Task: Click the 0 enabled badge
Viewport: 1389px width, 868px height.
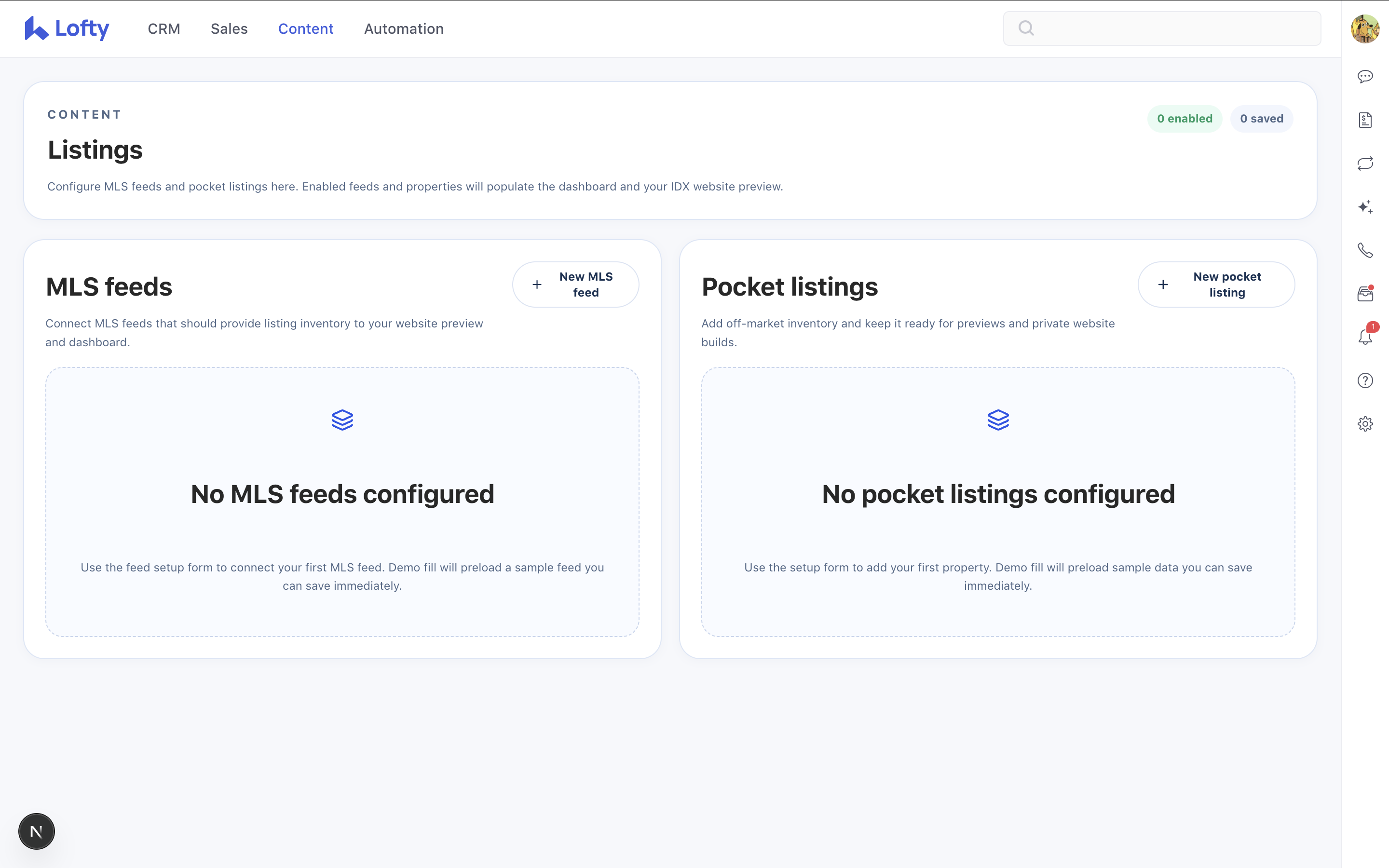Action: (x=1184, y=119)
